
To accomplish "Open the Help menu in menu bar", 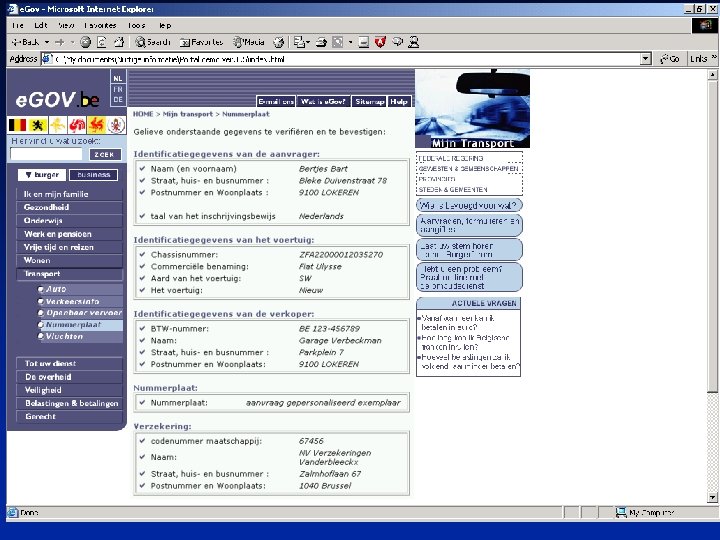I will click(165, 25).
